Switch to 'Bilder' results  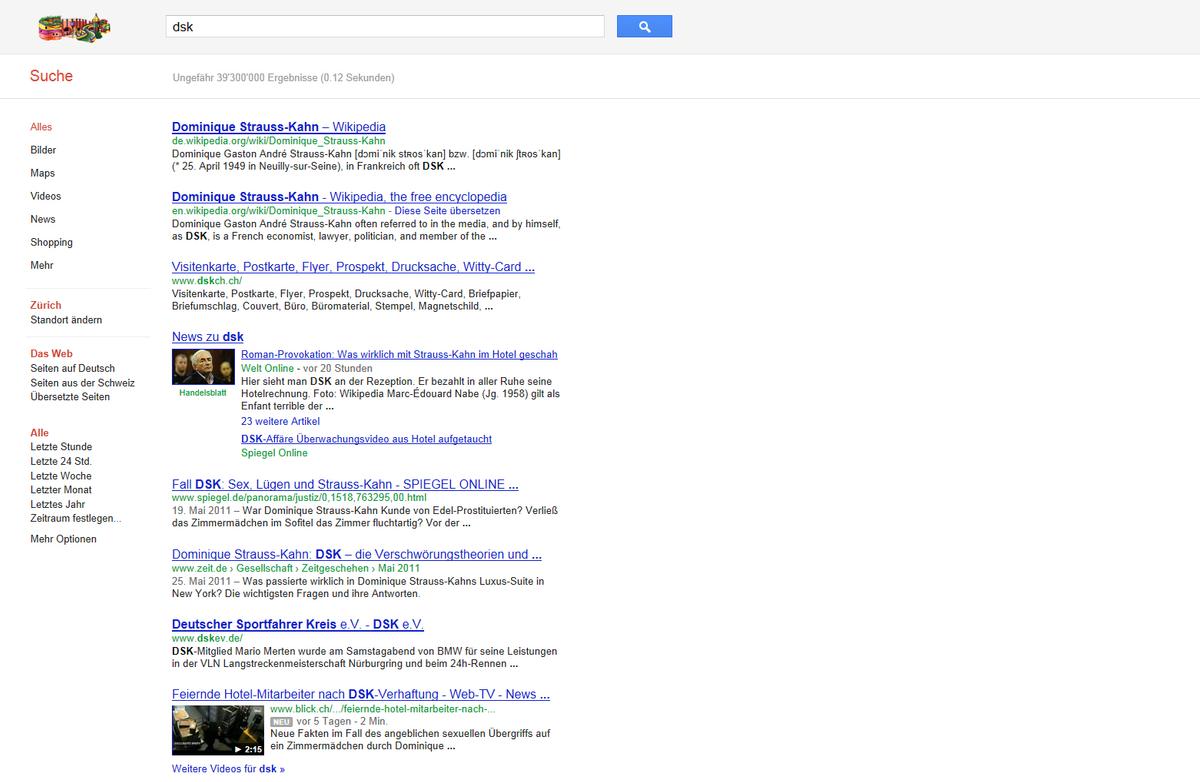[x=43, y=150]
